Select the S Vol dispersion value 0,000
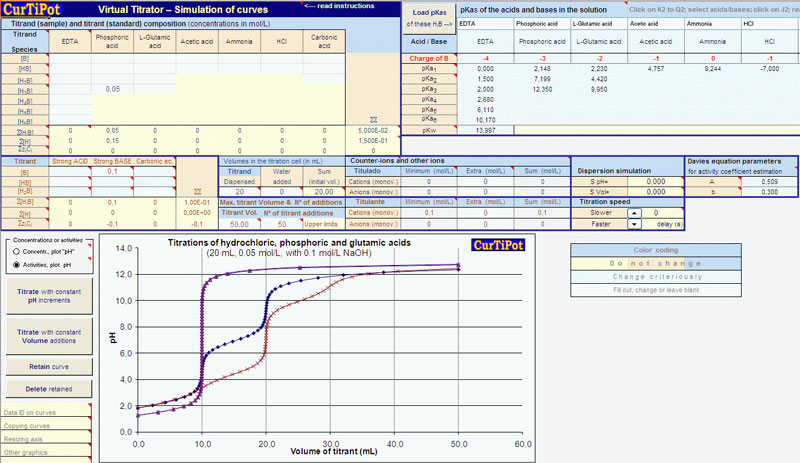The image size is (800, 463). 656,192
